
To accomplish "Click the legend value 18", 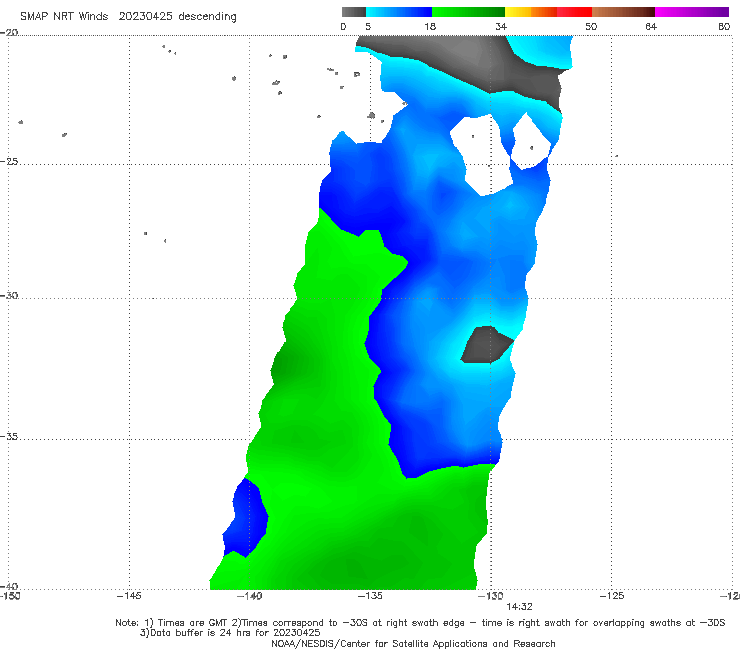I will [x=430, y=26].
